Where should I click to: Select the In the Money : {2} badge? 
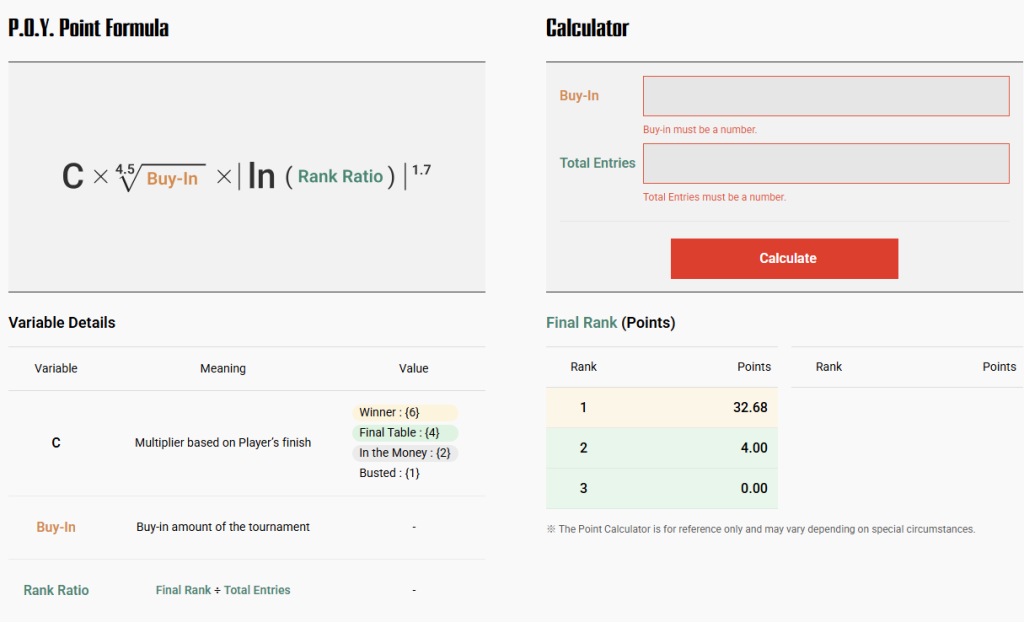[x=404, y=453]
